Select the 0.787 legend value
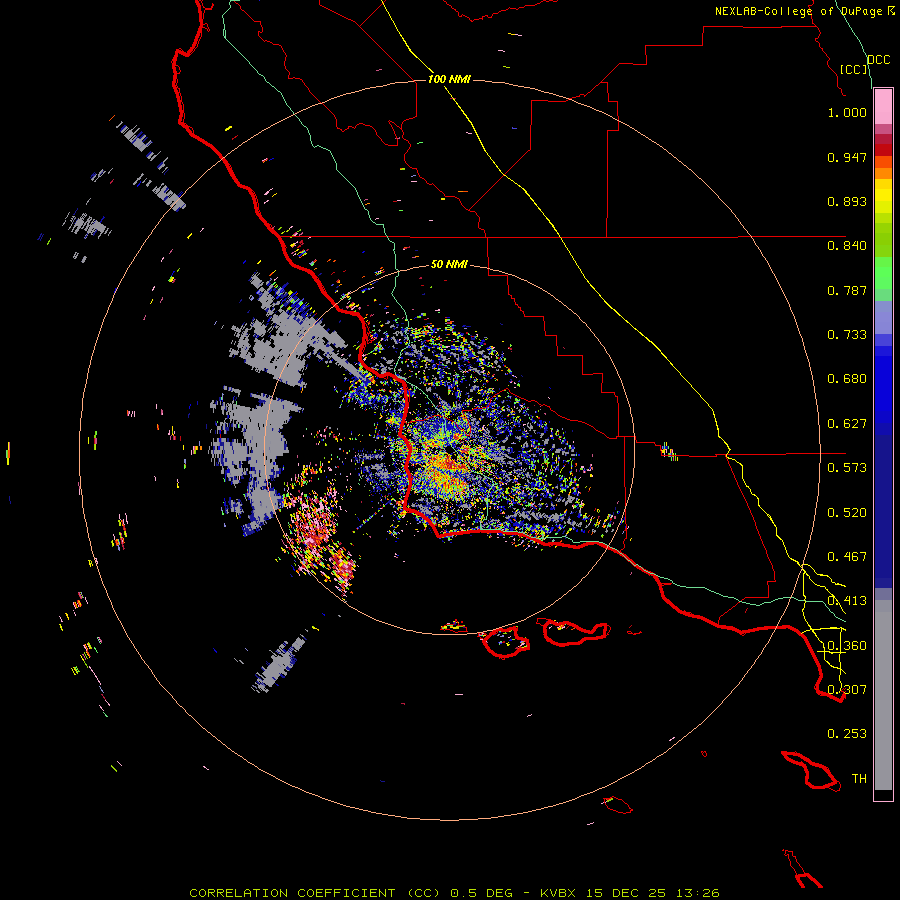This screenshot has width=900, height=900. pyautogui.click(x=847, y=290)
